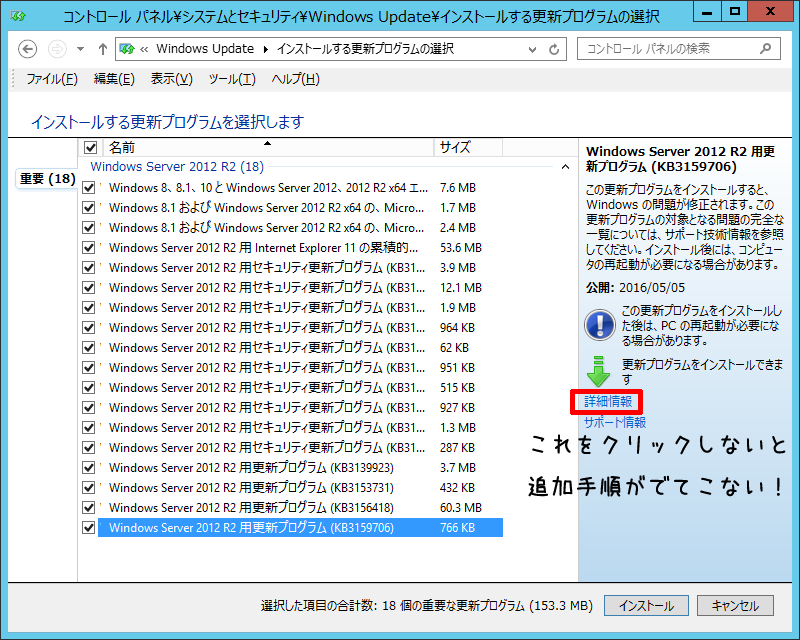The width and height of the screenshot is (800, 640).
Task: Open the ツール(T) menu
Action: (x=232, y=79)
